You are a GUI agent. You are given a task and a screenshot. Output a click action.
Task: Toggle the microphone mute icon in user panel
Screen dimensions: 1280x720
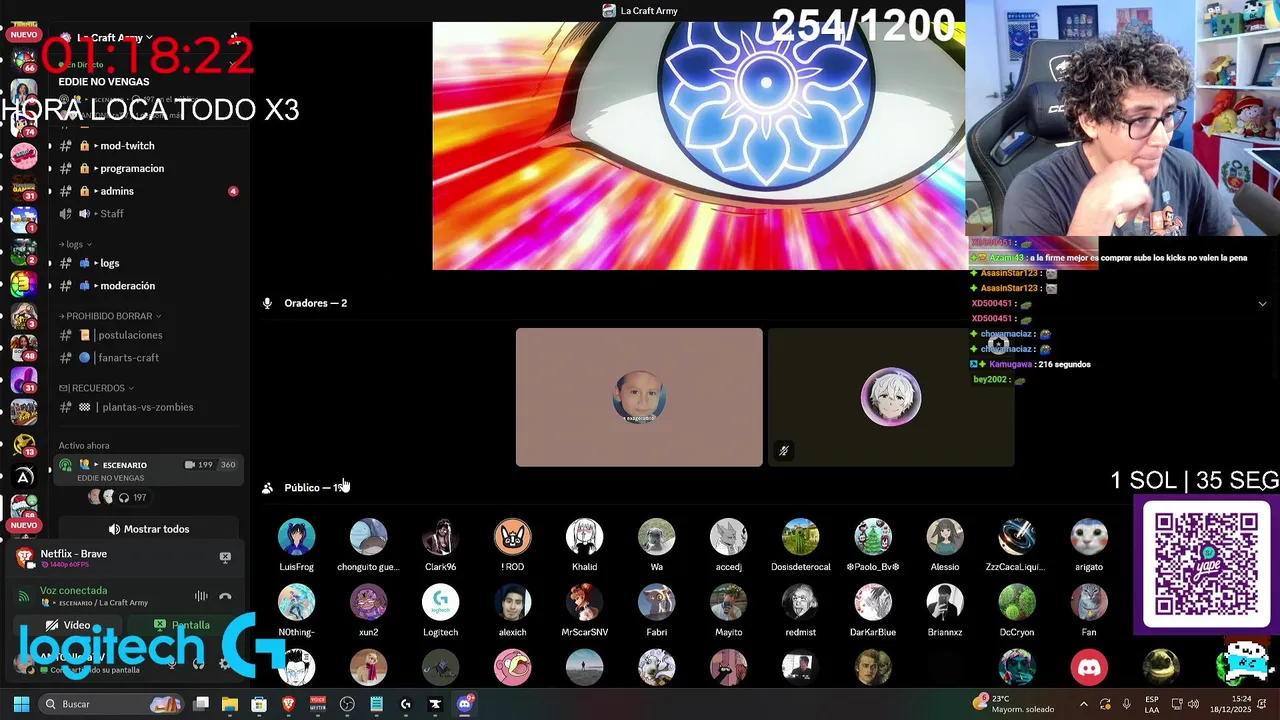click(x=172, y=664)
